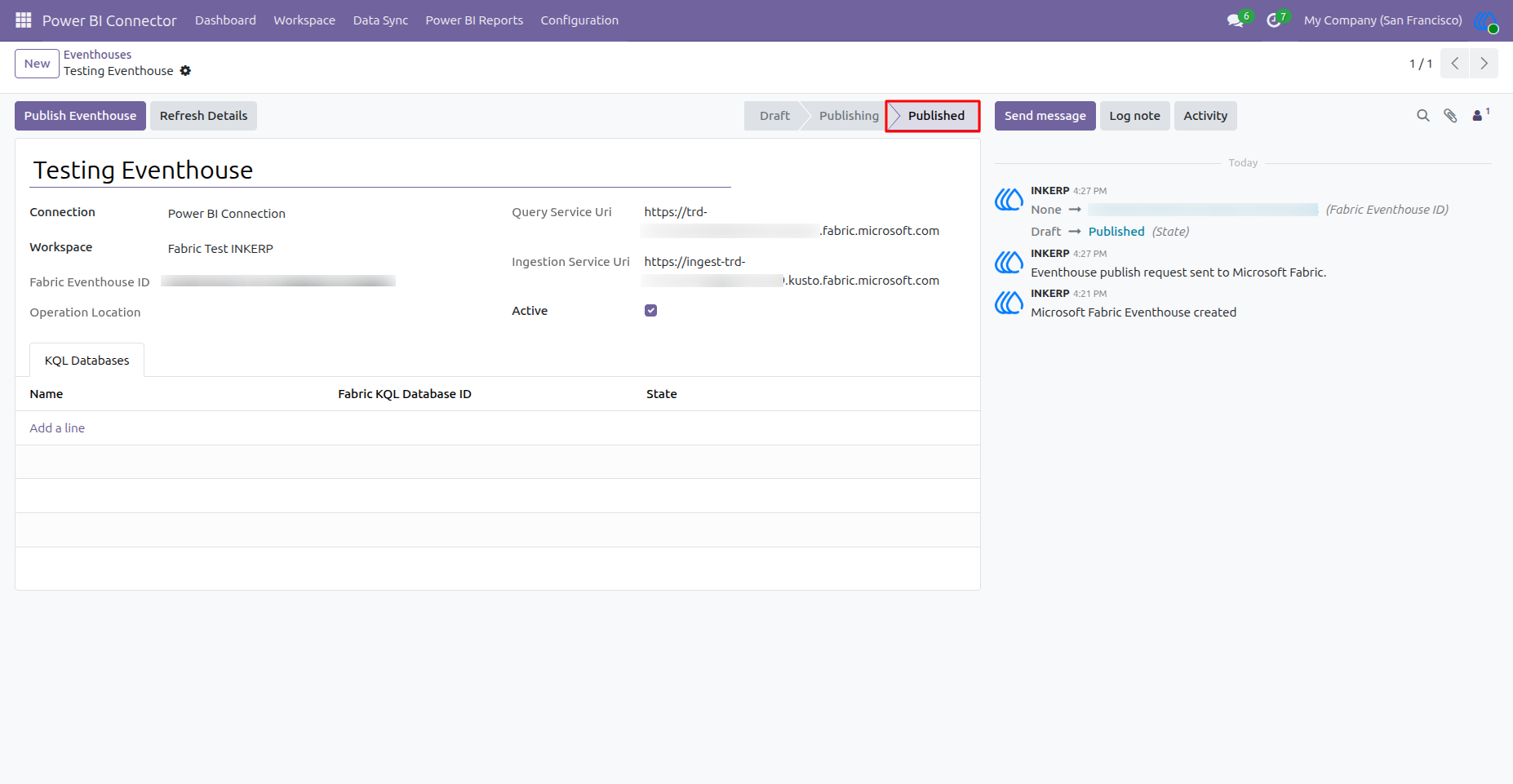Image resolution: width=1513 pixels, height=784 pixels.
Task: Click the Publish Eventhouse button
Action: pos(80,116)
